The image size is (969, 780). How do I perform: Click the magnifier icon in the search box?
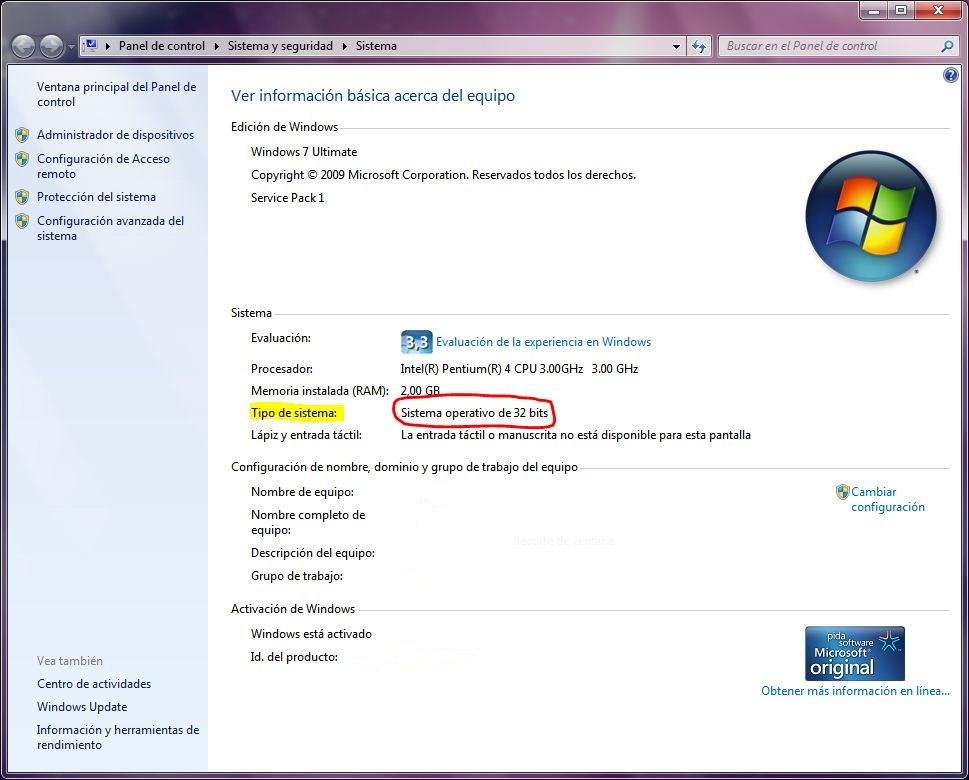[x=947, y=46]
